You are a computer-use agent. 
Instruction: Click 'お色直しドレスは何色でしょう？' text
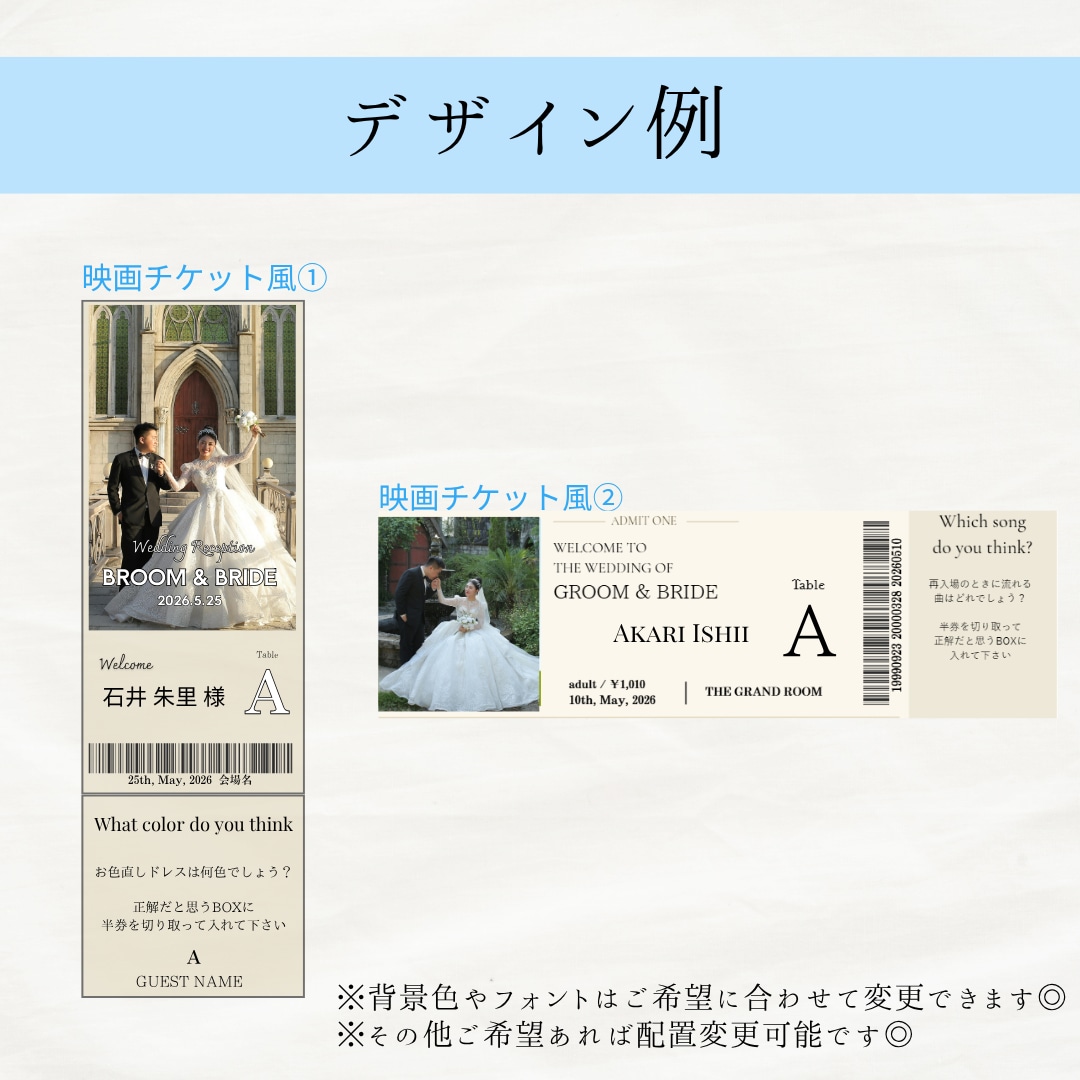coord(193,872)
